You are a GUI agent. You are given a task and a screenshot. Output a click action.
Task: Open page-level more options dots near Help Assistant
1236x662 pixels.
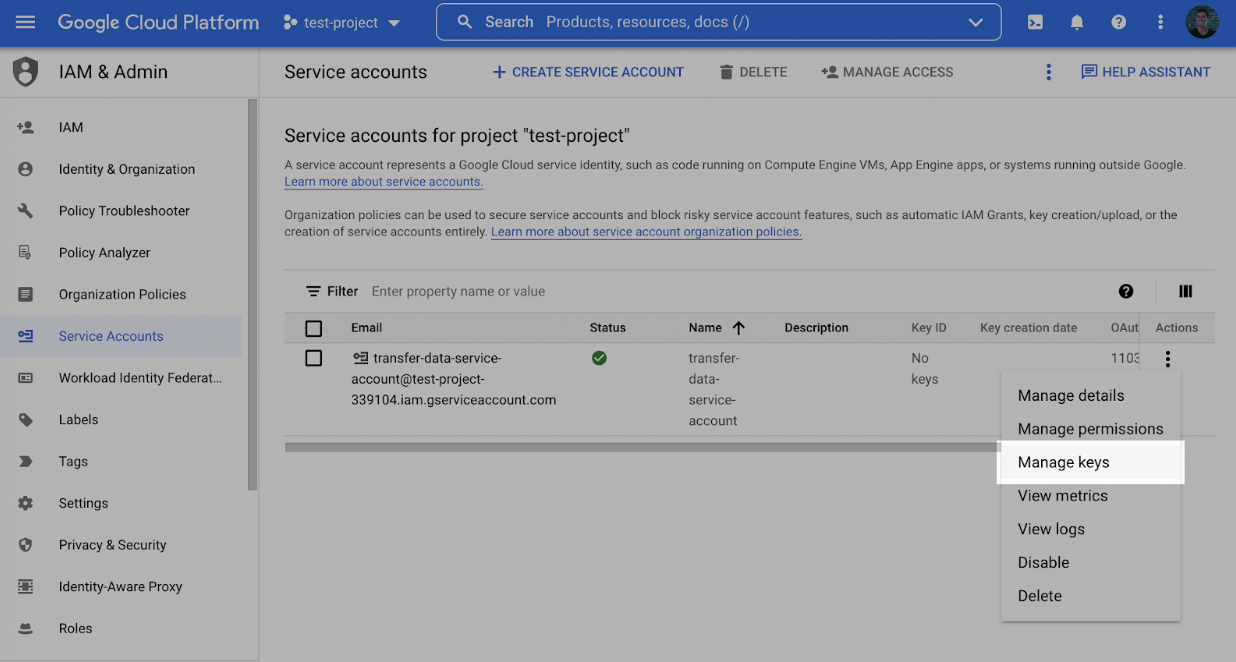[1048, 72]
